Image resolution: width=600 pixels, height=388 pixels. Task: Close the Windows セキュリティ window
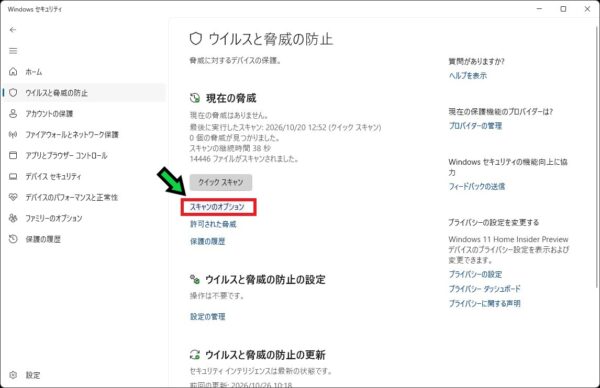[587, 9]
